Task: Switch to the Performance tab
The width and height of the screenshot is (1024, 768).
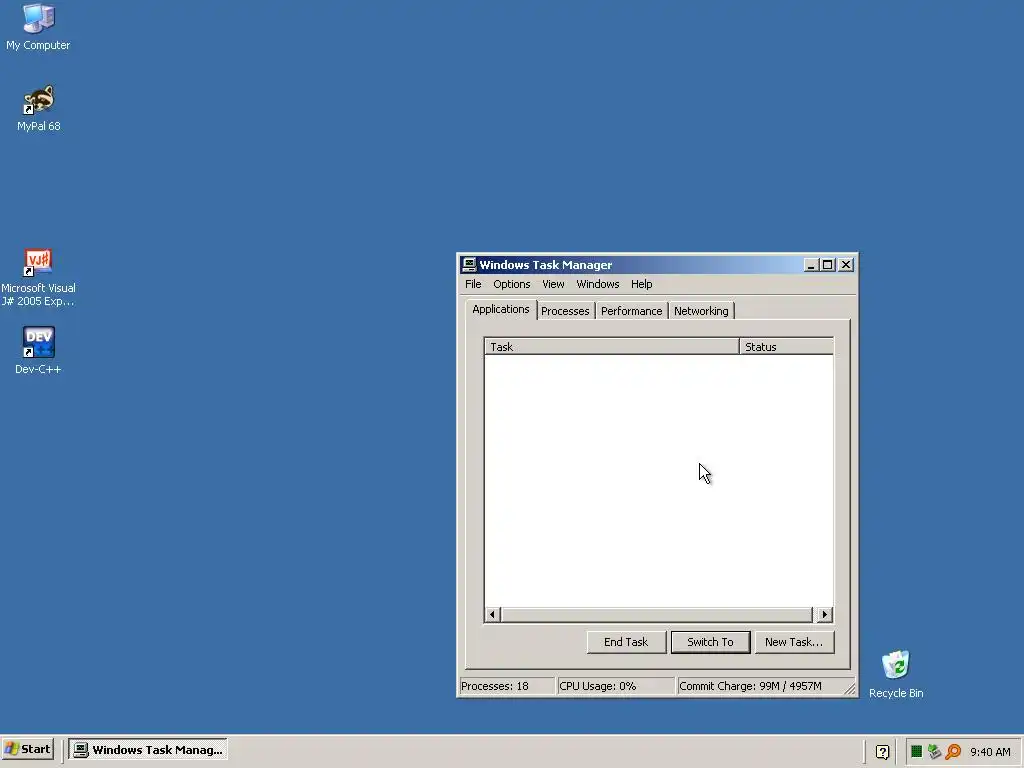Action: point(632,311)
